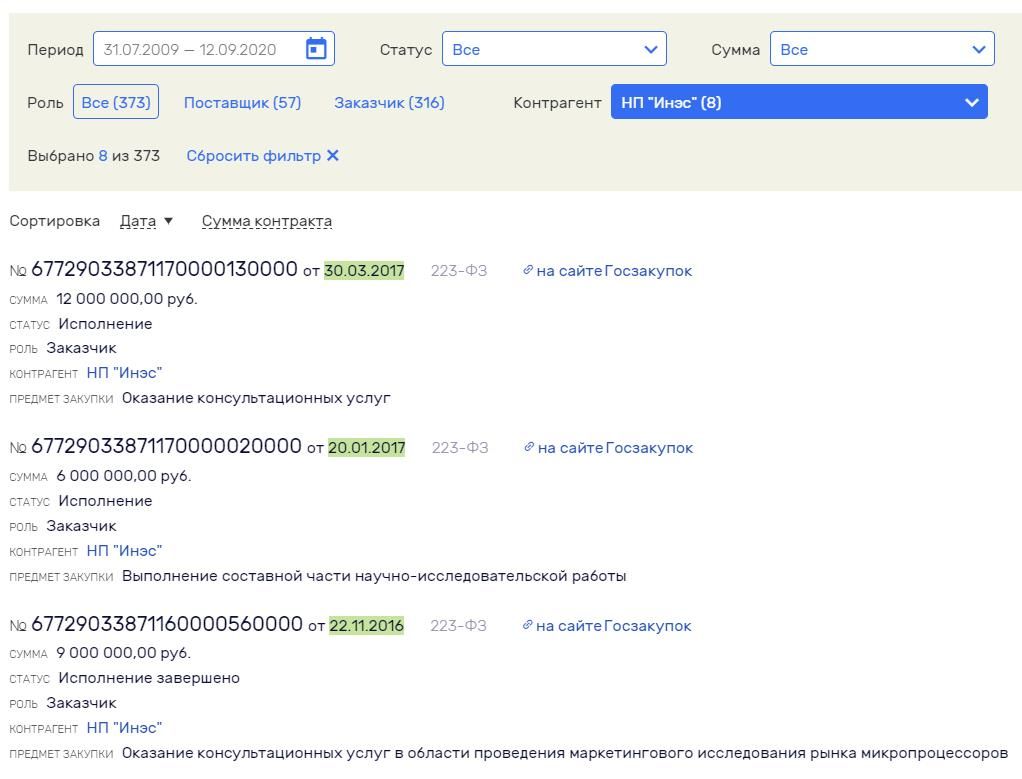Click the amount 6 000 000,00 руб.
Viewport: 1022px width, 779px height.
pos(124,476)
